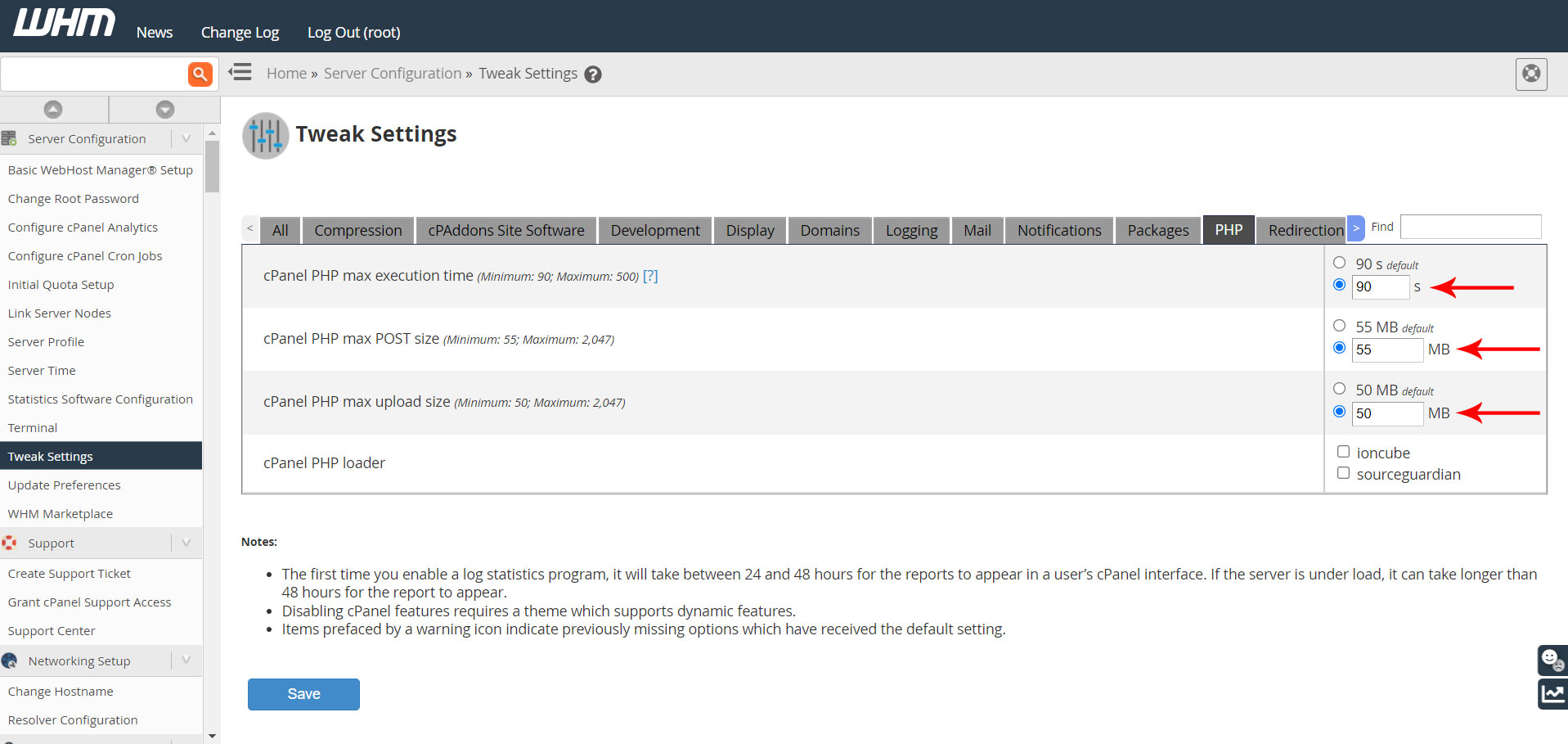Enable the ioncube PHP loader checkbox
Image resolution: width=1568 pixels, height=744 pixels.
(1343, 452)
